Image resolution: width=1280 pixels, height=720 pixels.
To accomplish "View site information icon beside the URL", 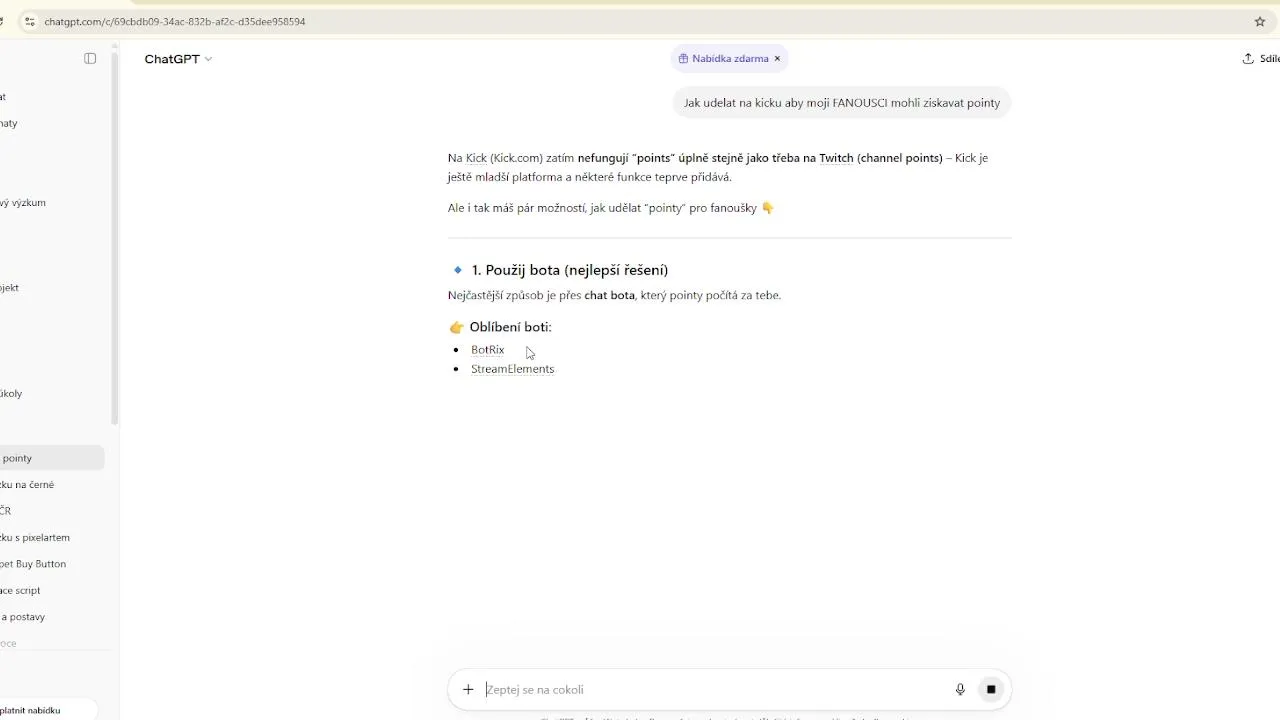I will click(x=29, y=21).
